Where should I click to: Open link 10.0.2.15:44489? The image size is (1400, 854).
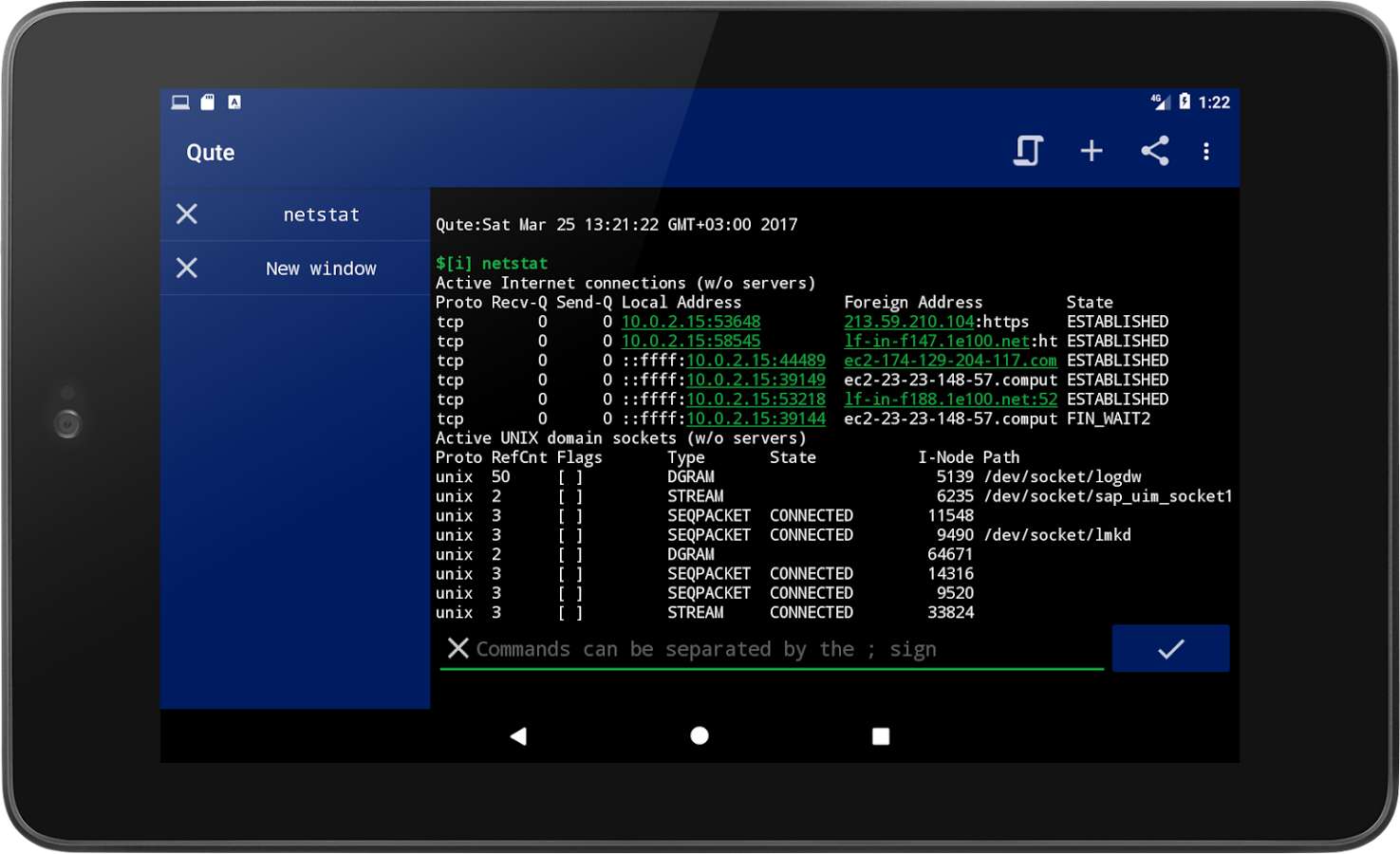tap(756, 361)
